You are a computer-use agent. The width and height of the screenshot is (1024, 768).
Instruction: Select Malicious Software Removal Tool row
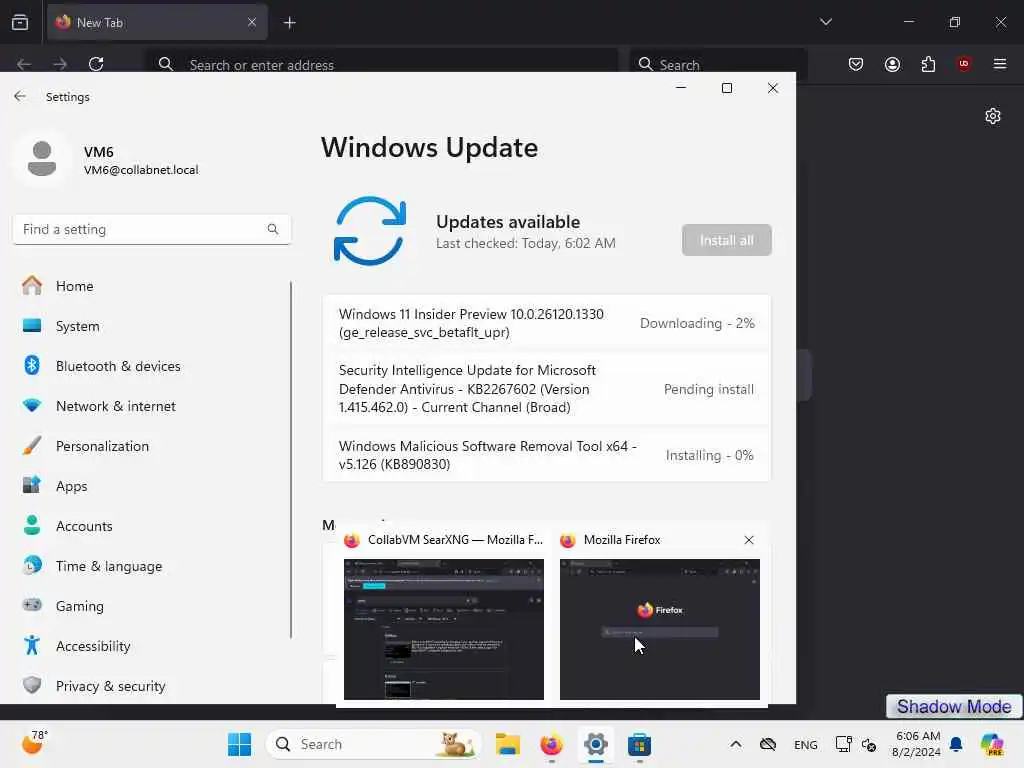[x=547, y=455]
